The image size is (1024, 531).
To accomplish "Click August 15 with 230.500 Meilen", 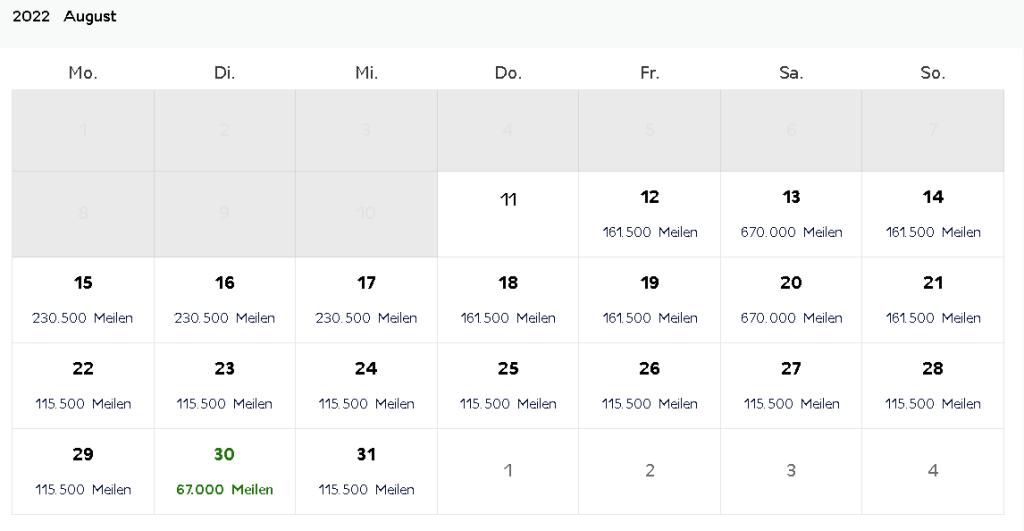I will [83, 300].
